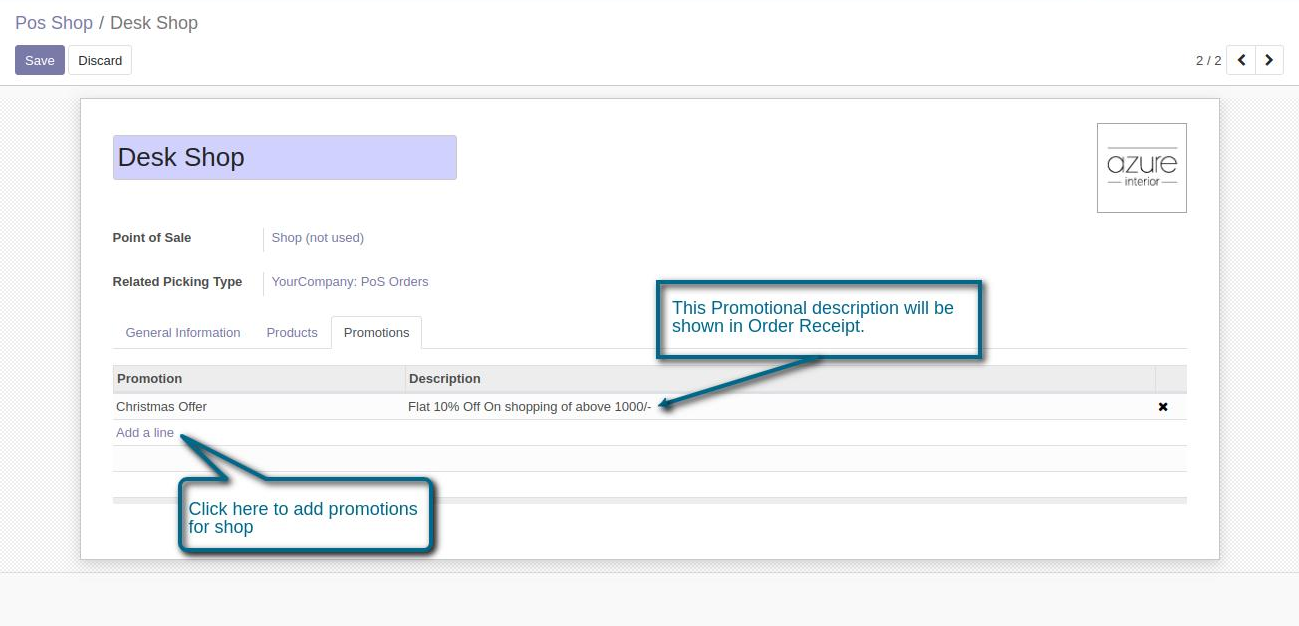This screenshot has height=626, width=1299.
Task: Open the Products tab
Action: click(292, 333)
